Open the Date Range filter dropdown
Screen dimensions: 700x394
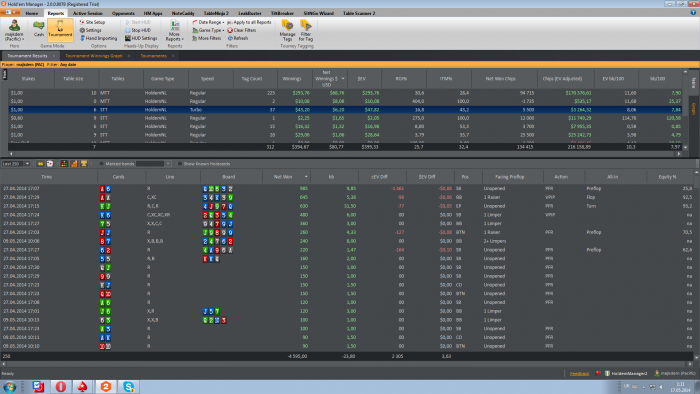pos(208,22)
